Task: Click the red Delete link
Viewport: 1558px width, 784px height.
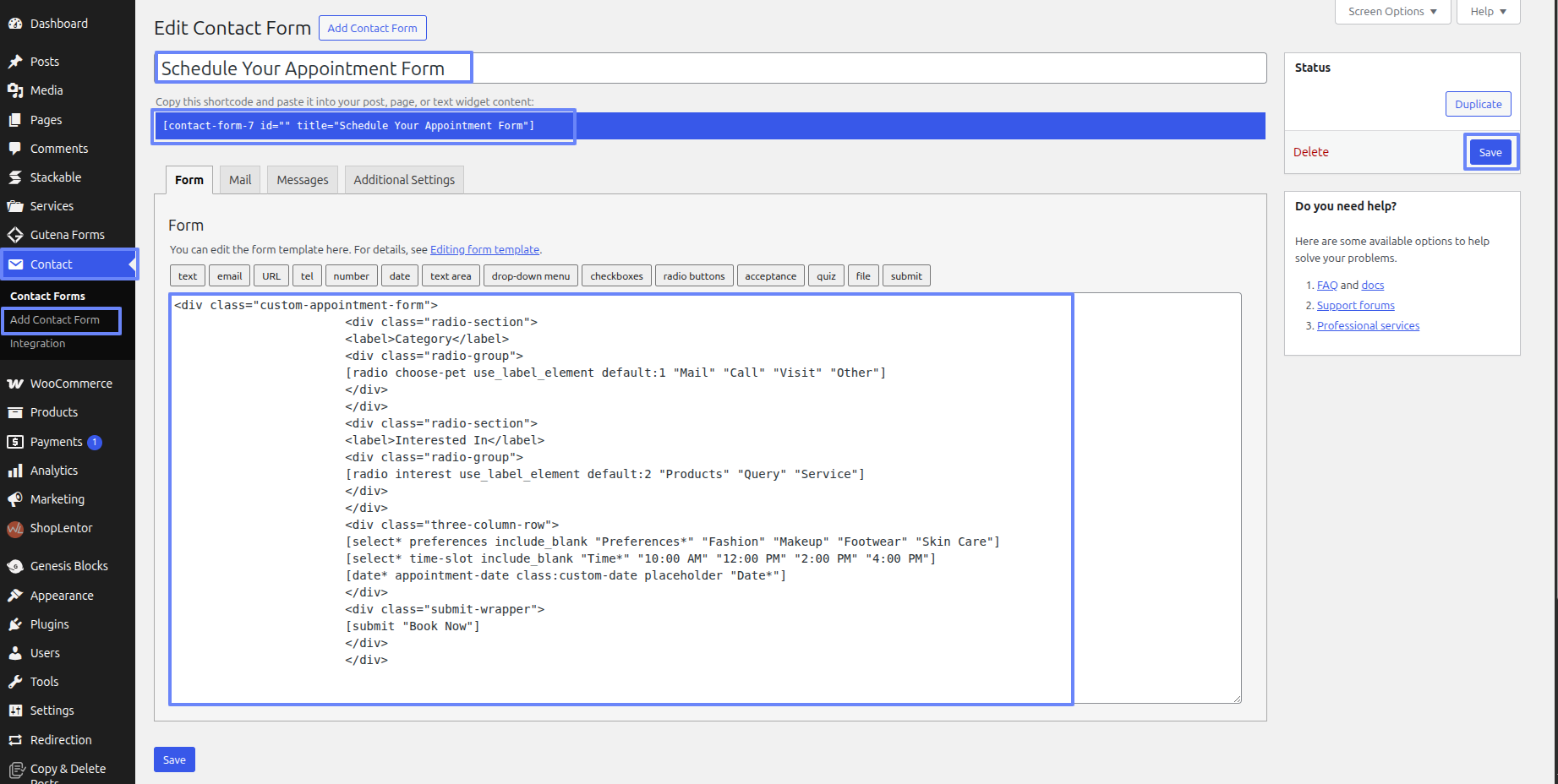Action: [1310, 152]
